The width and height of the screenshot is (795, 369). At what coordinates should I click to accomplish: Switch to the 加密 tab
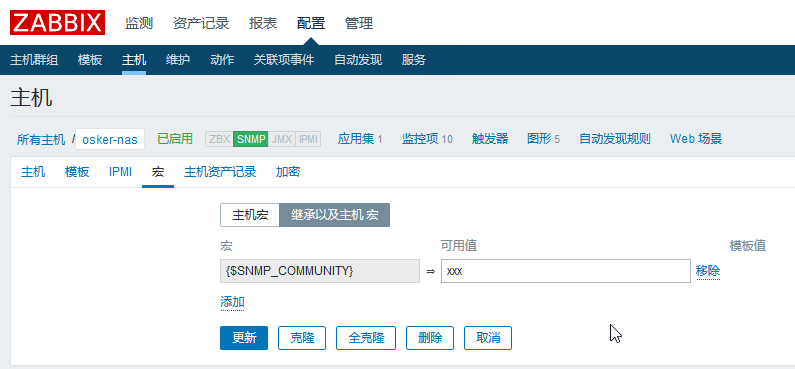point(288,172)
